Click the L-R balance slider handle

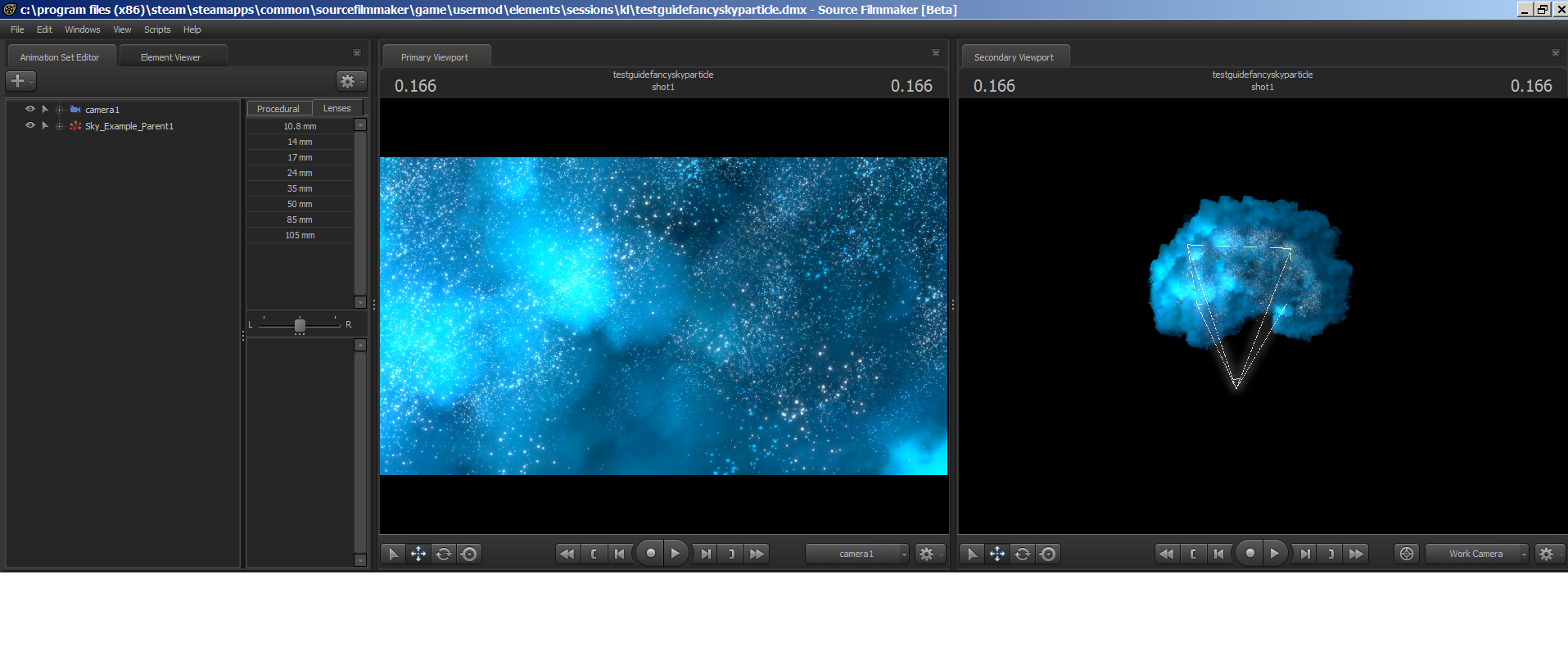[x=300, y=325]
